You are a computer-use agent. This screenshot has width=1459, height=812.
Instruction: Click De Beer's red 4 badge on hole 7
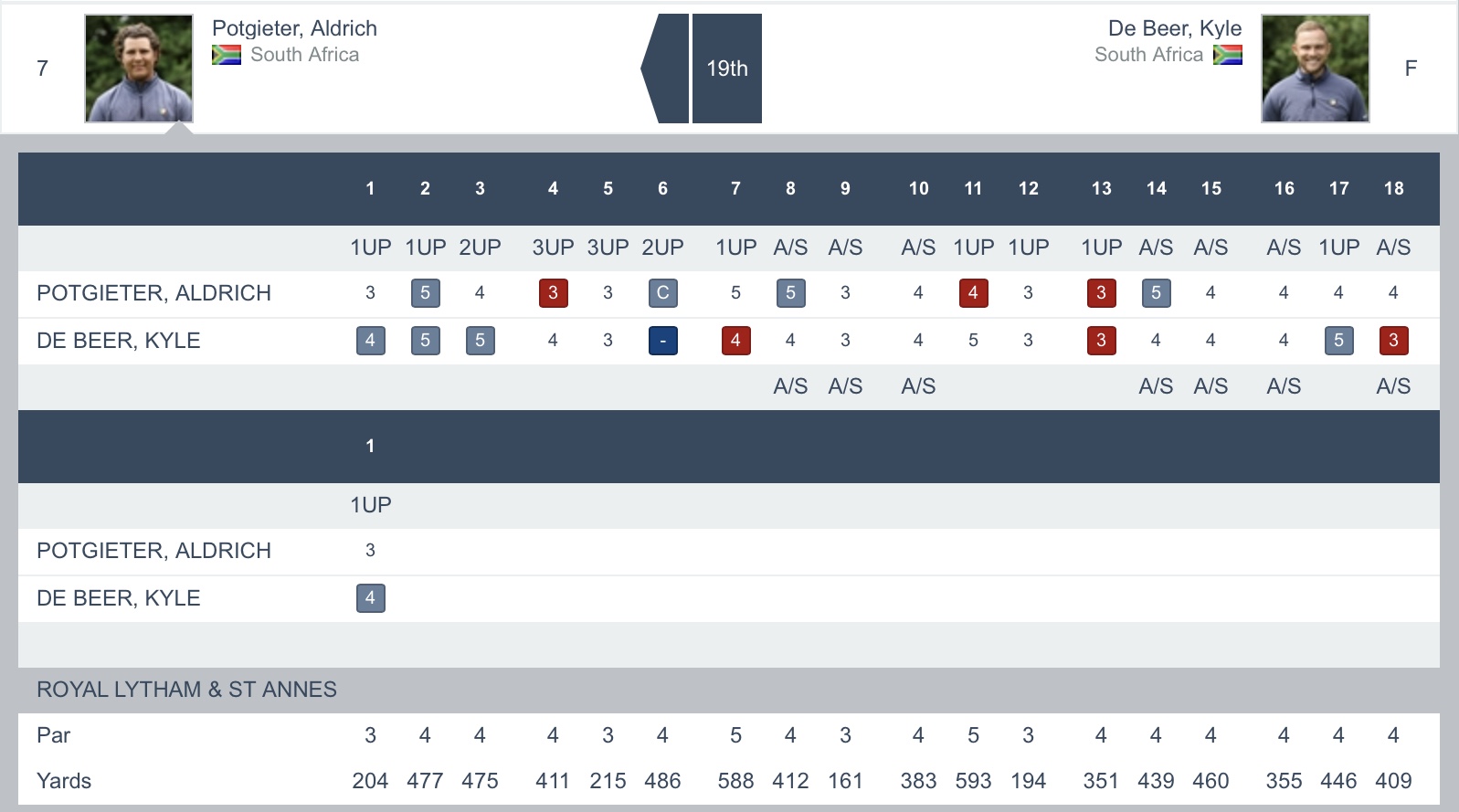pos(735,341)
